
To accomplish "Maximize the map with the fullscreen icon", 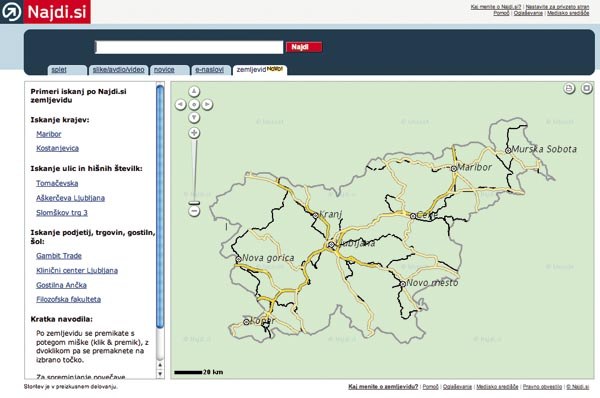I will 586,88.
